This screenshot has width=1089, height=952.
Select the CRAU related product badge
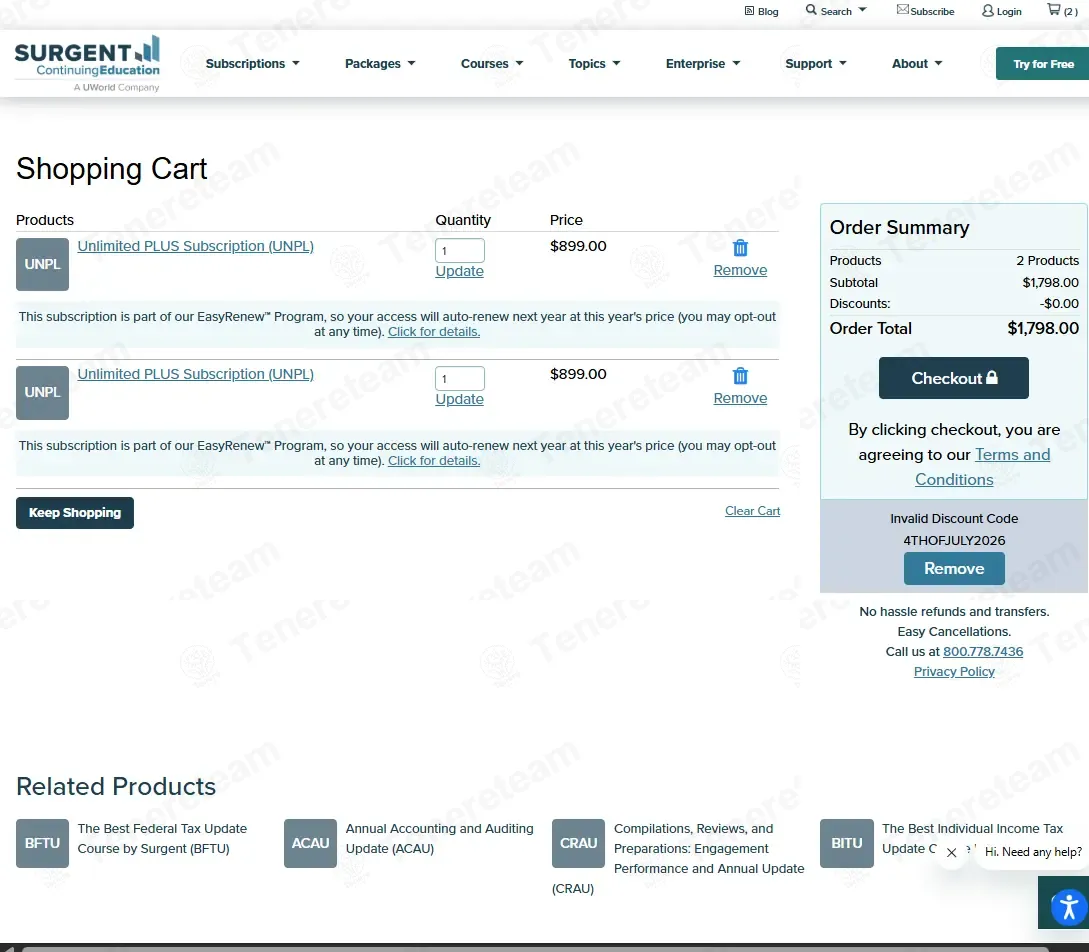[x=579, y=843]
